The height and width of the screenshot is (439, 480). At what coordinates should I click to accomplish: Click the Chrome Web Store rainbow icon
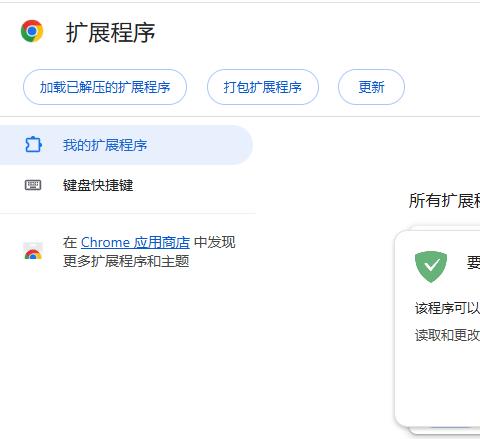[x=33, y=252]
